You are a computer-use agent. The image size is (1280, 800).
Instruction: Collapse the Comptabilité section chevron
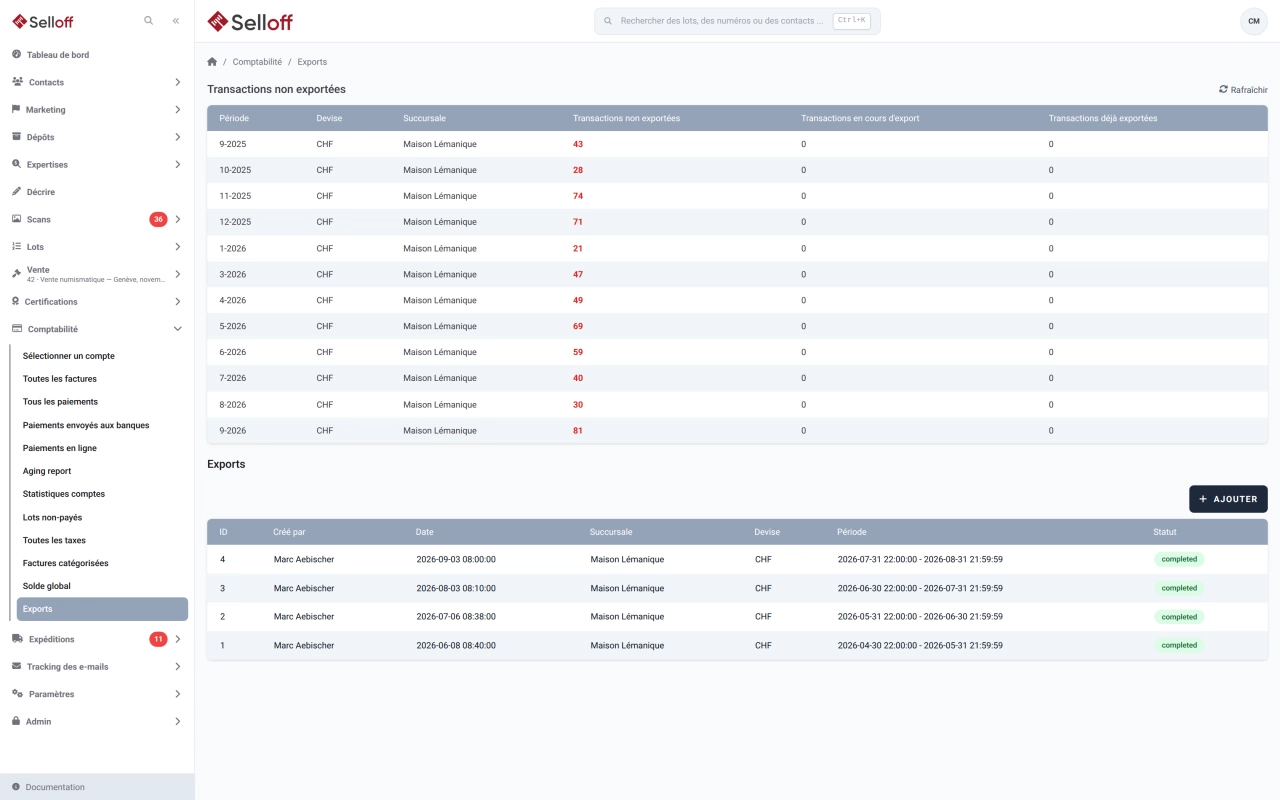178,329
